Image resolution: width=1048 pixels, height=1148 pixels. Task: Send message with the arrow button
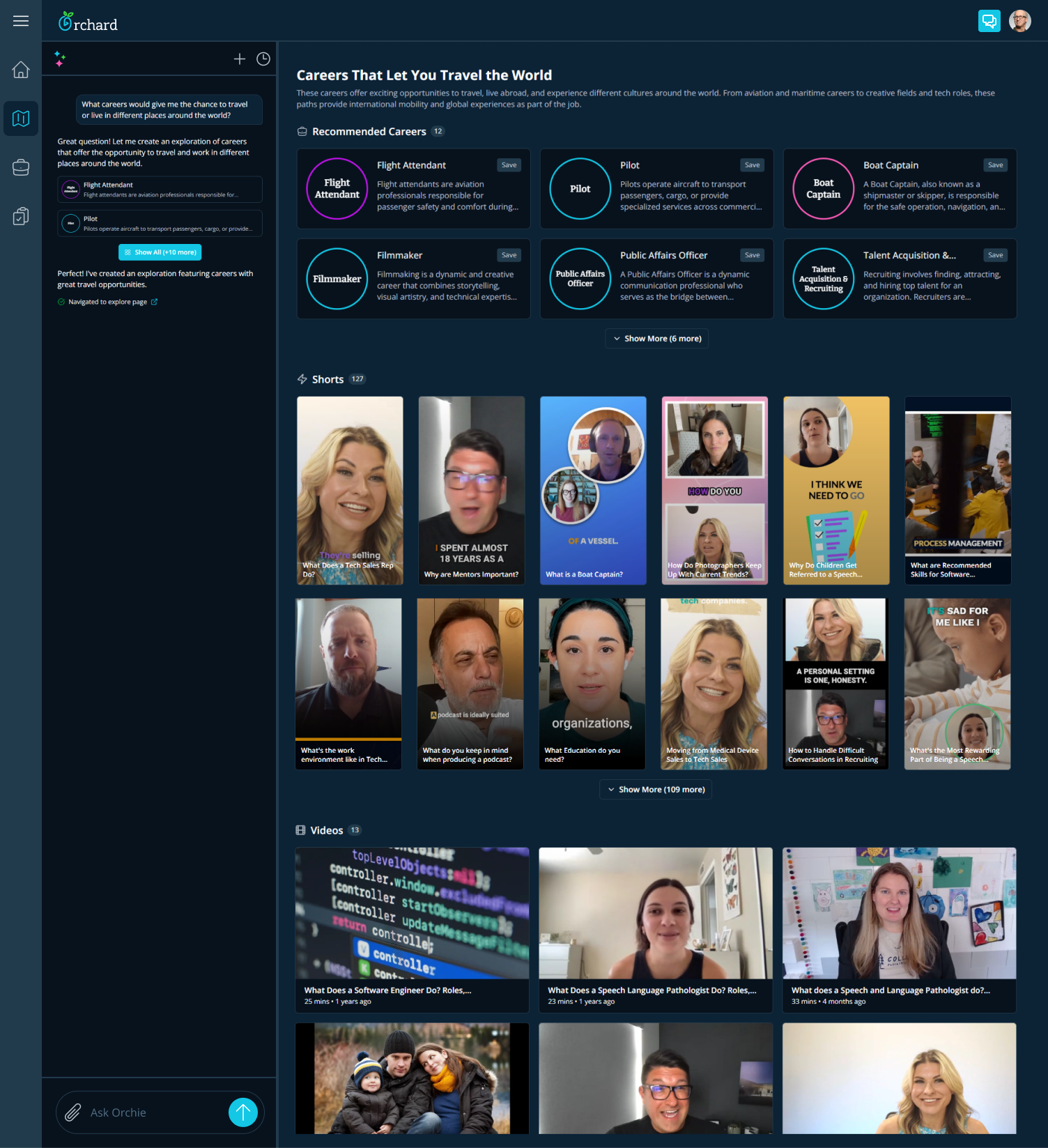[x=243, y=1112]
